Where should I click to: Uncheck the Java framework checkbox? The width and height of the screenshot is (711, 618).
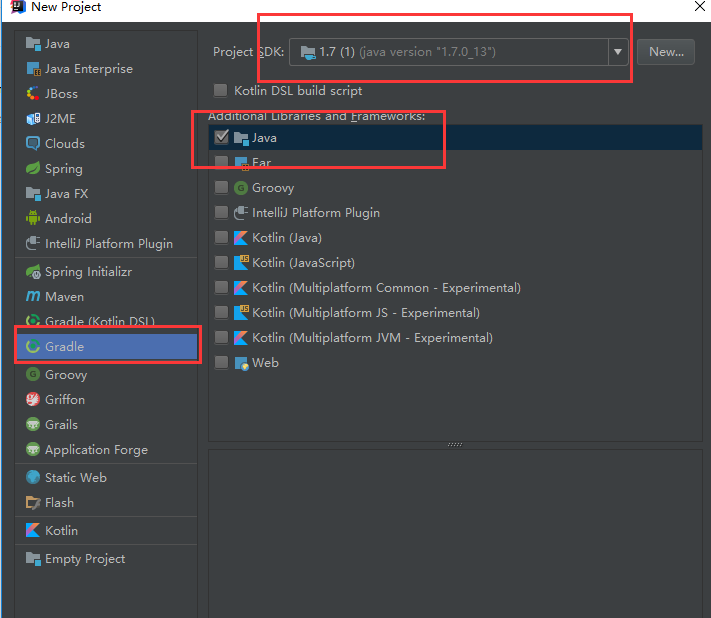coord(221,137)
